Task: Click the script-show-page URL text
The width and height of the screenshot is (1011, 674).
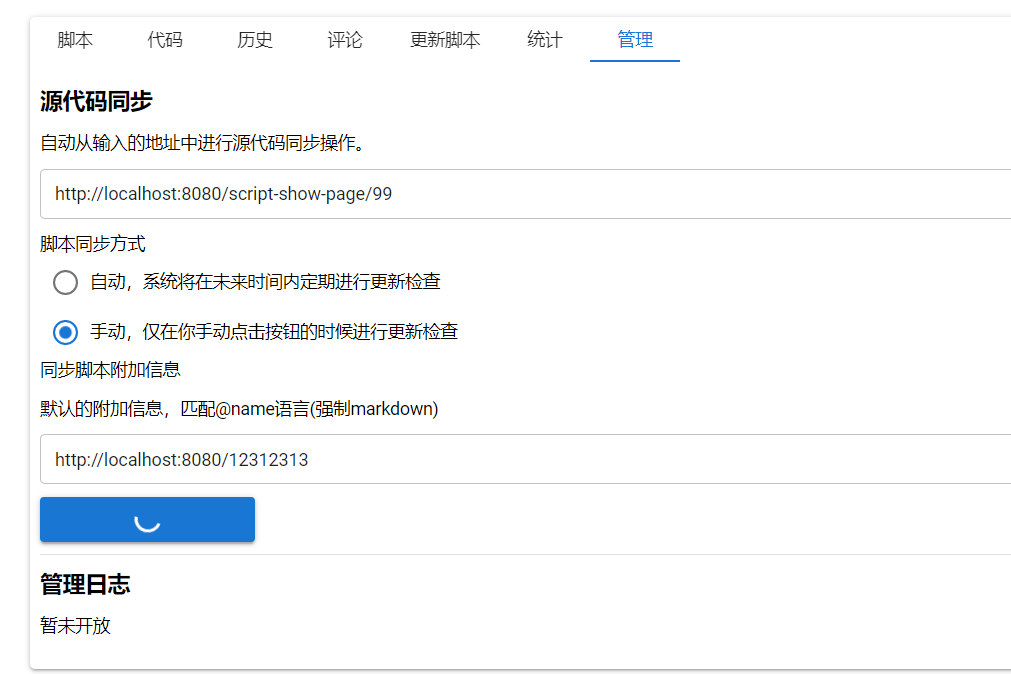Action: pos(220,194)
